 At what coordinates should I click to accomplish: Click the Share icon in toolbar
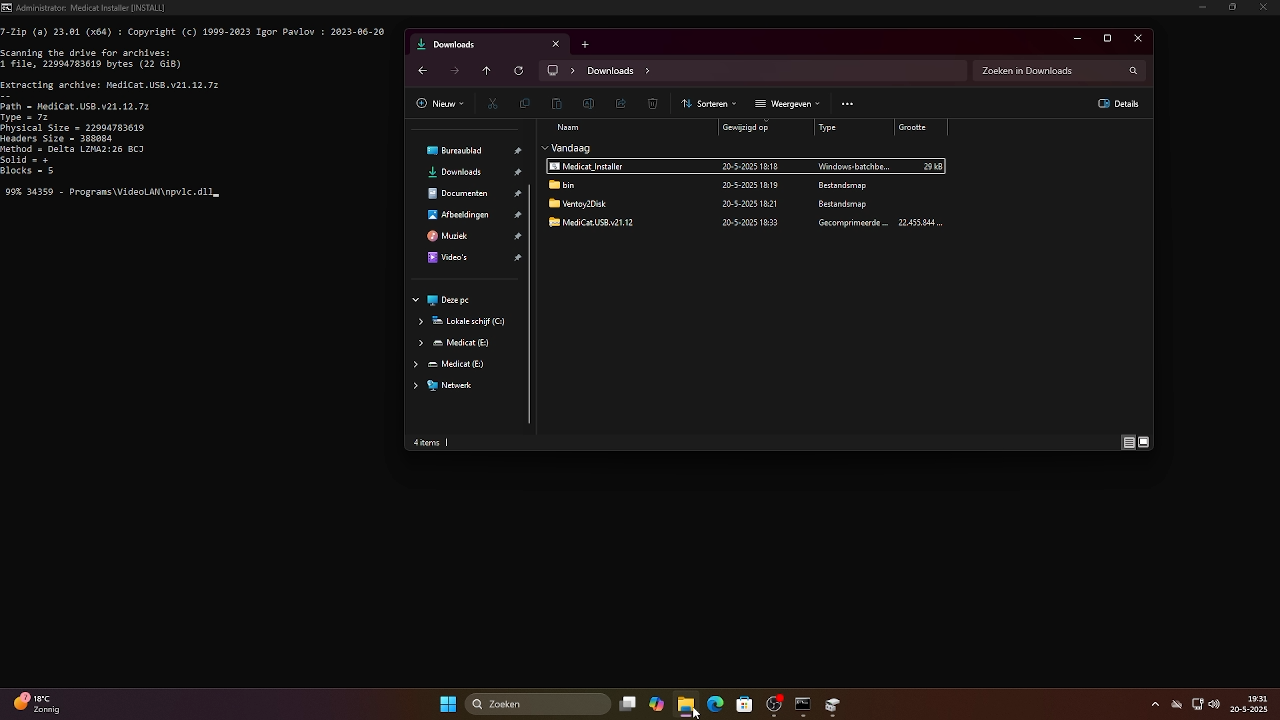point(620,104)
